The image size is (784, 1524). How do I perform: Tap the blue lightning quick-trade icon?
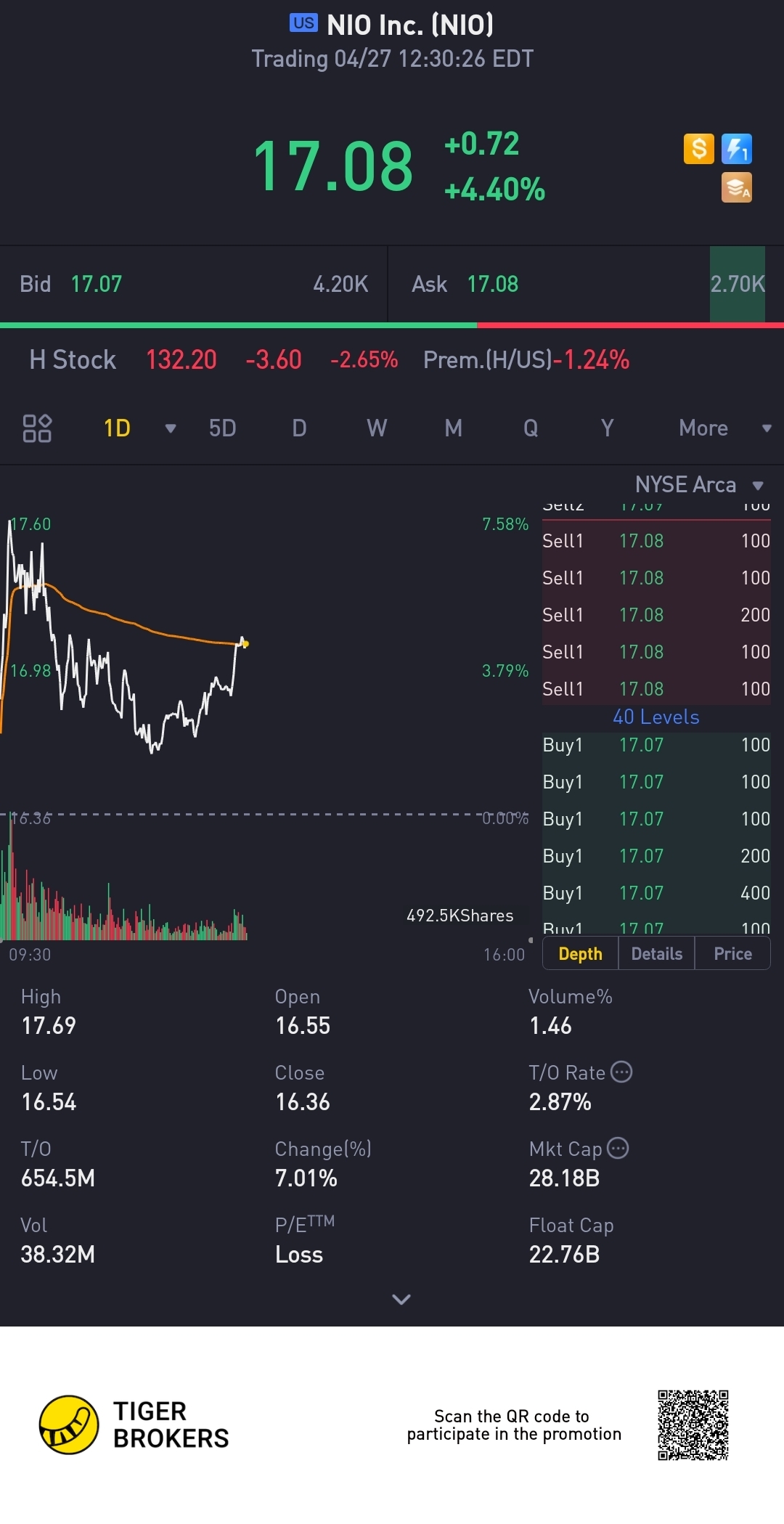tap(737, 149)
